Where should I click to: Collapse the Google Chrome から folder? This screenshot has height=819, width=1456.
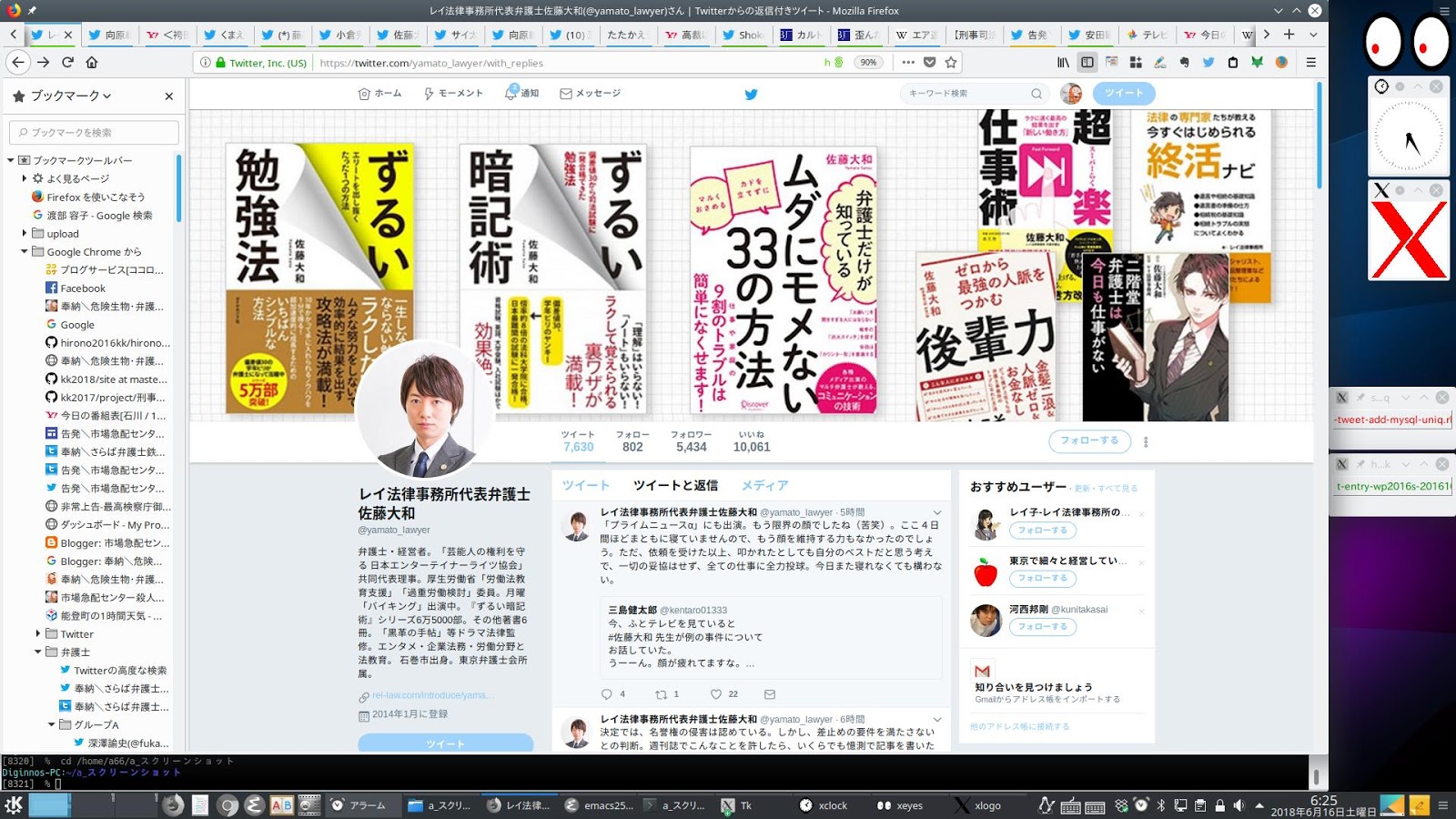point(25,251)
